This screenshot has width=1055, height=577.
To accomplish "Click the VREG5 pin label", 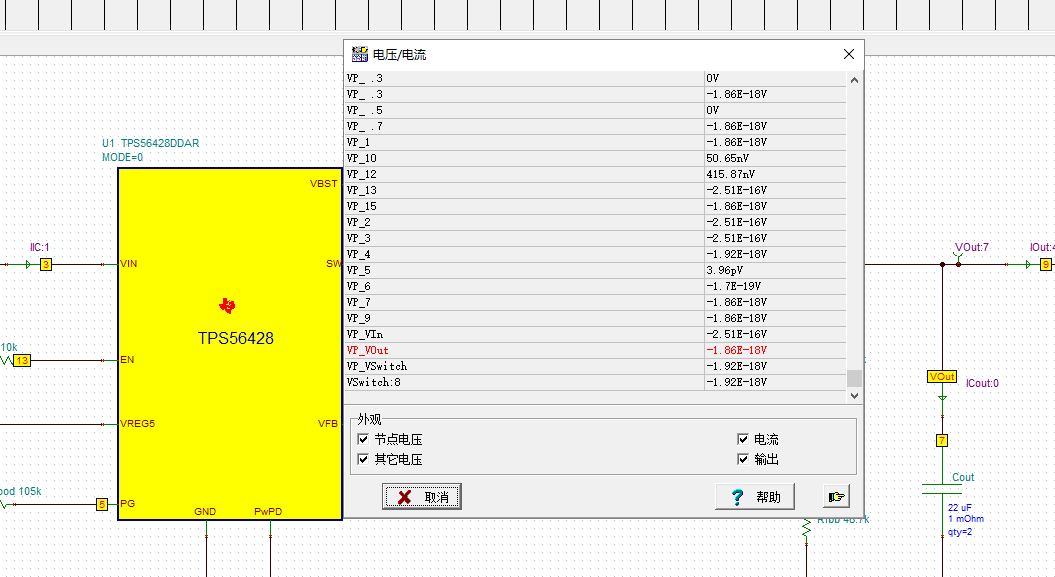I will point(137,424).
